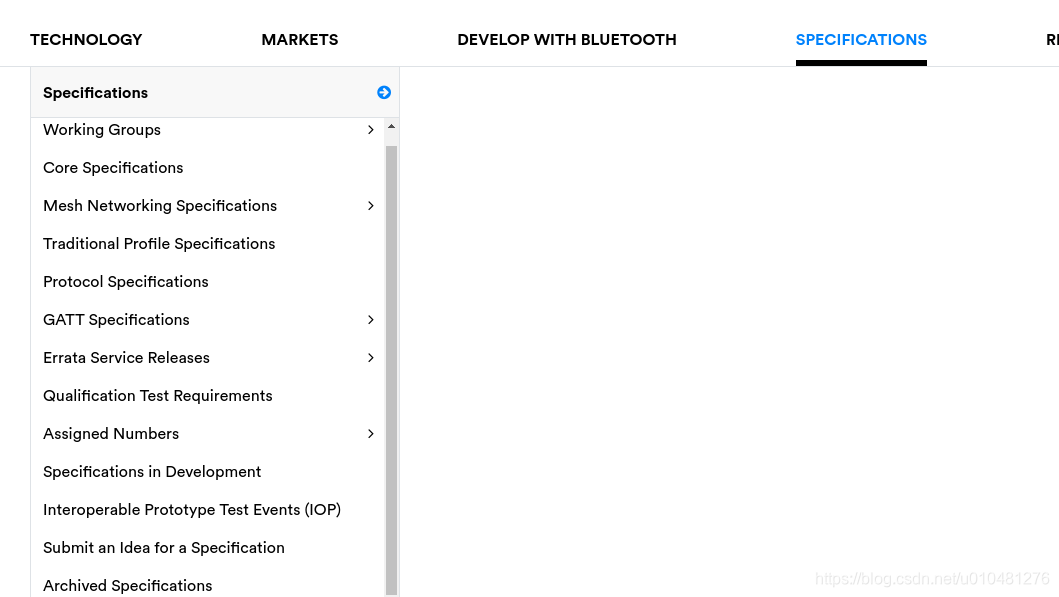Open Qualification Test Requirements

click(x=158, y=396)
